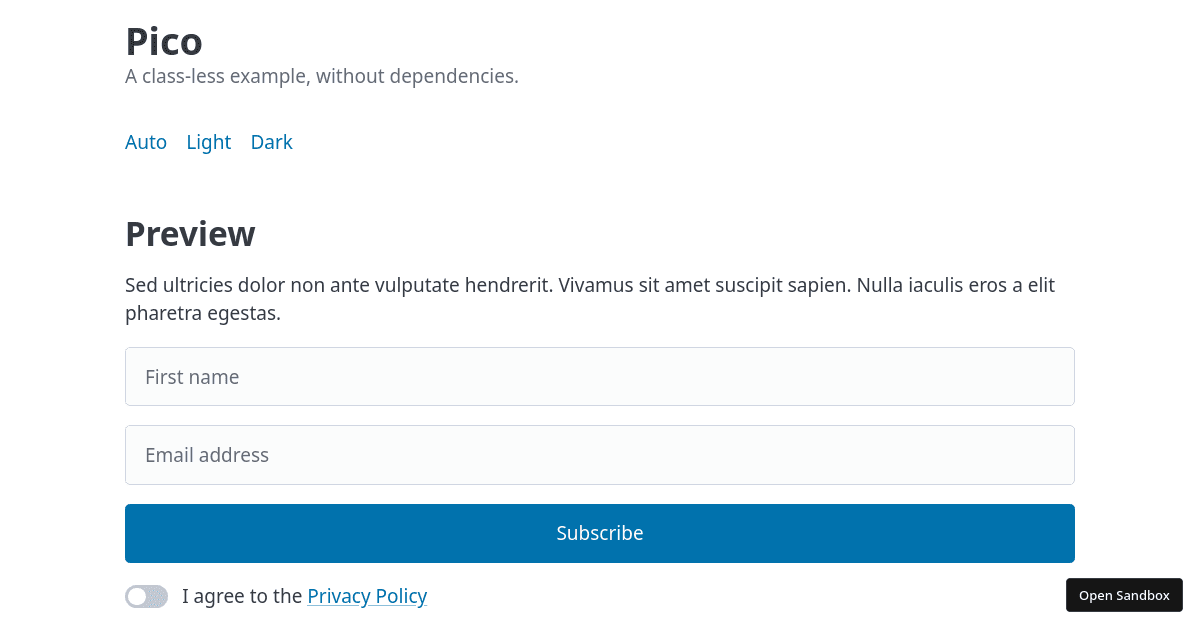Click the First name input field

pyautogui.click(x=600, y=377)
